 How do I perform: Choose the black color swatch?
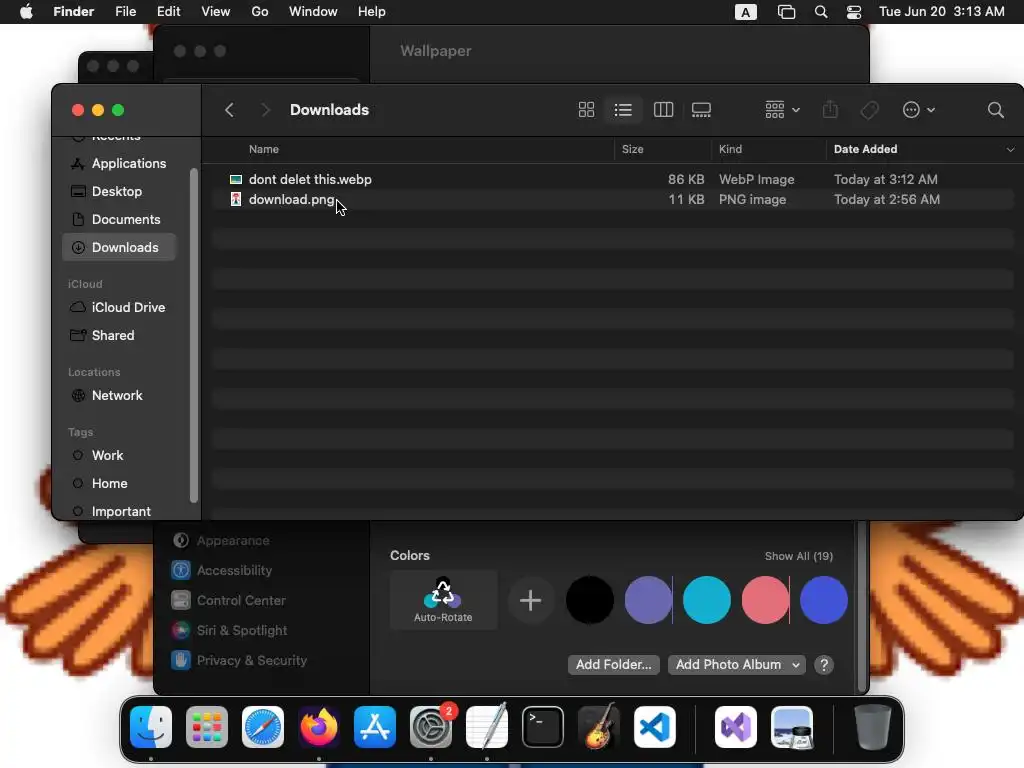(x=590, y=600)
